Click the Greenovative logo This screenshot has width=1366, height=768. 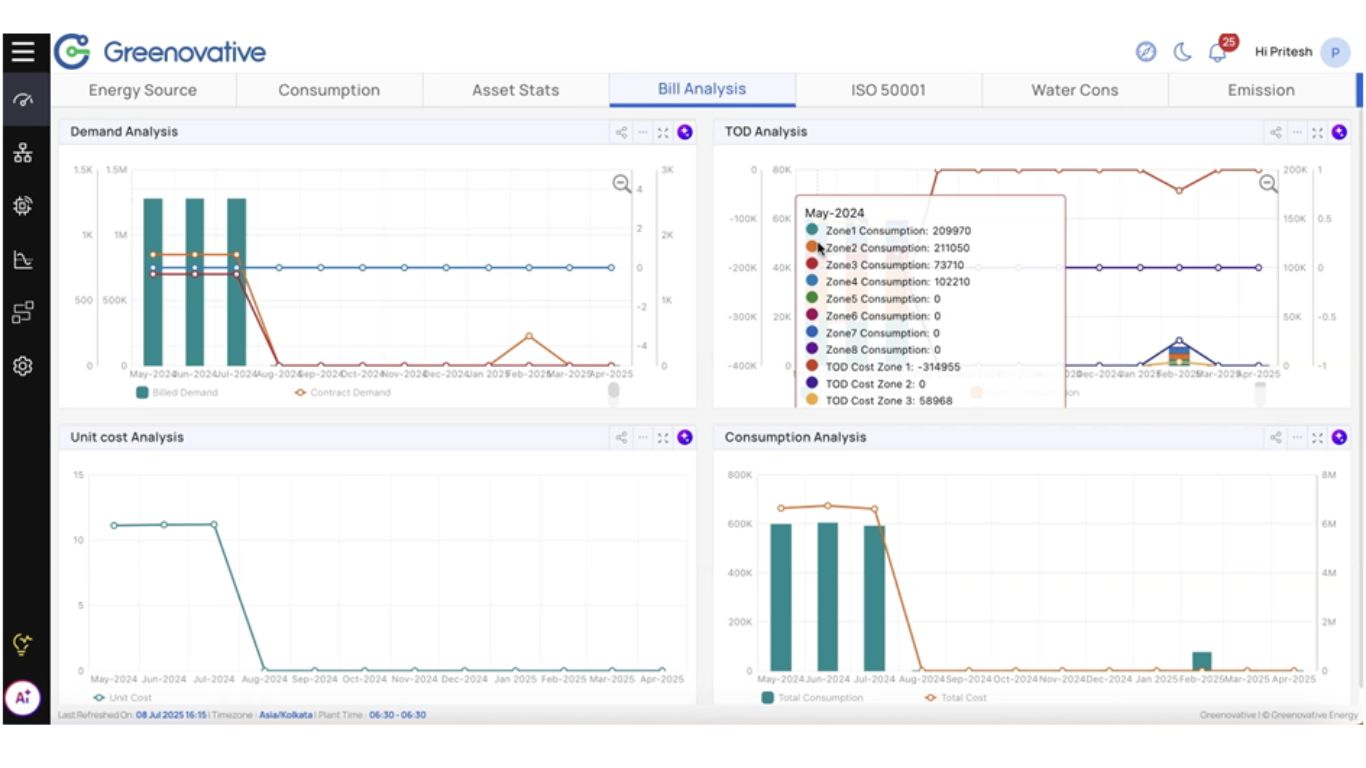(160, 52)
